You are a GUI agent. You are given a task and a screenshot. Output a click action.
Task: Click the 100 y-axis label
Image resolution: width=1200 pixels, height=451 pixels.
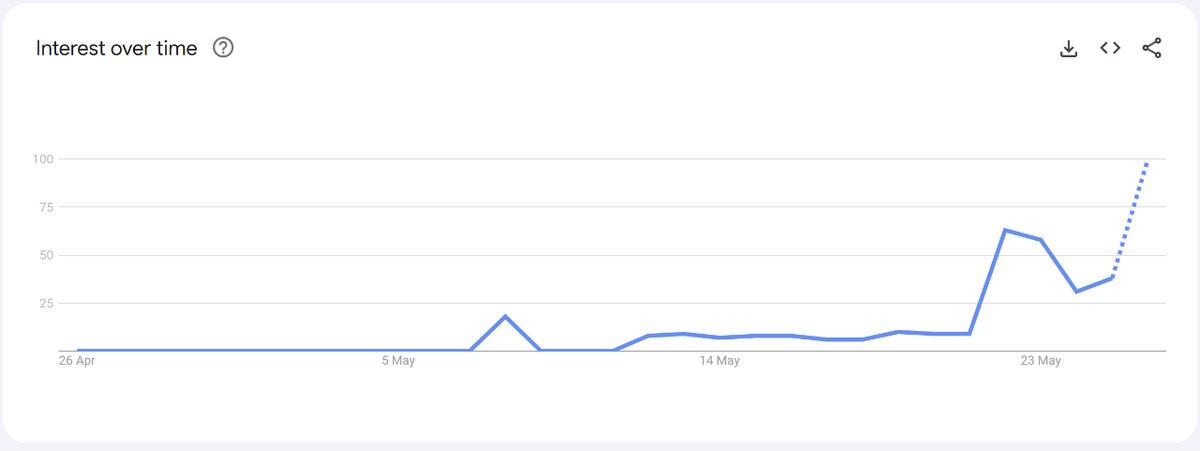coord(41,159)
